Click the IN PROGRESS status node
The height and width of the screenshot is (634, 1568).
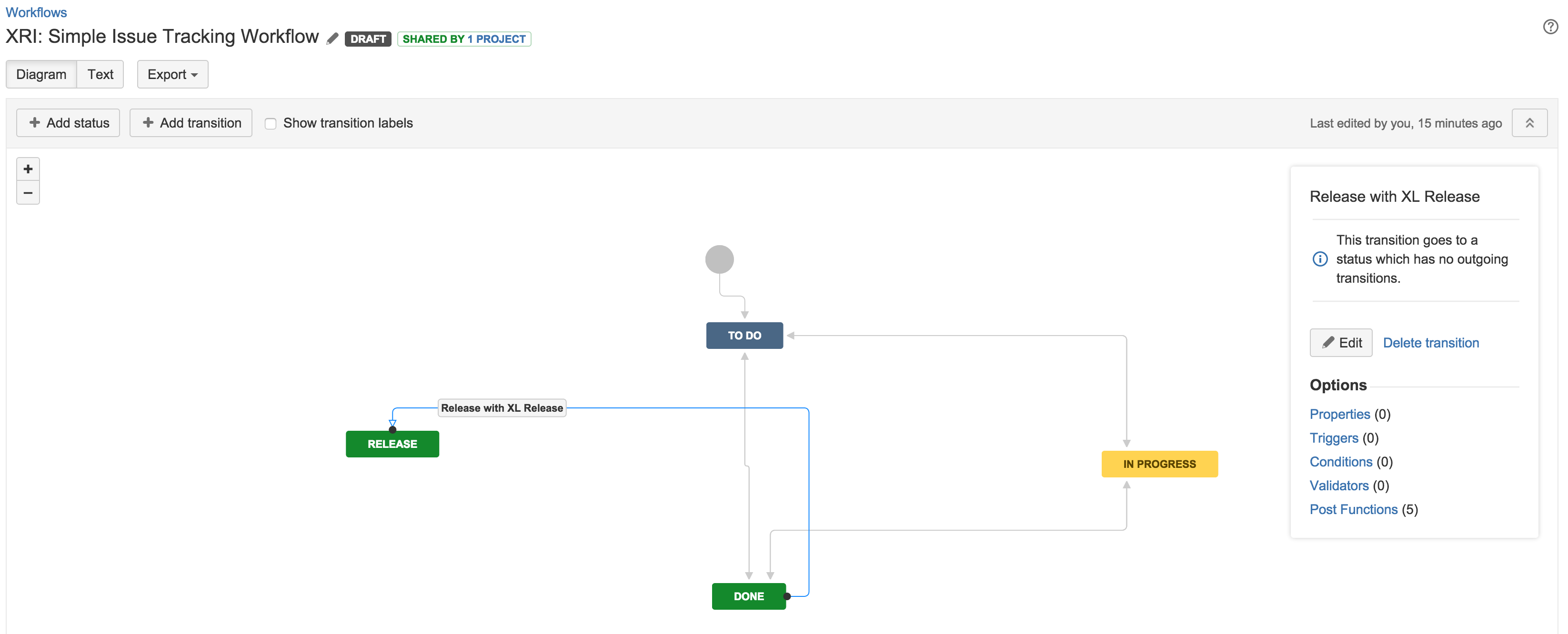tap(1159, 463)
